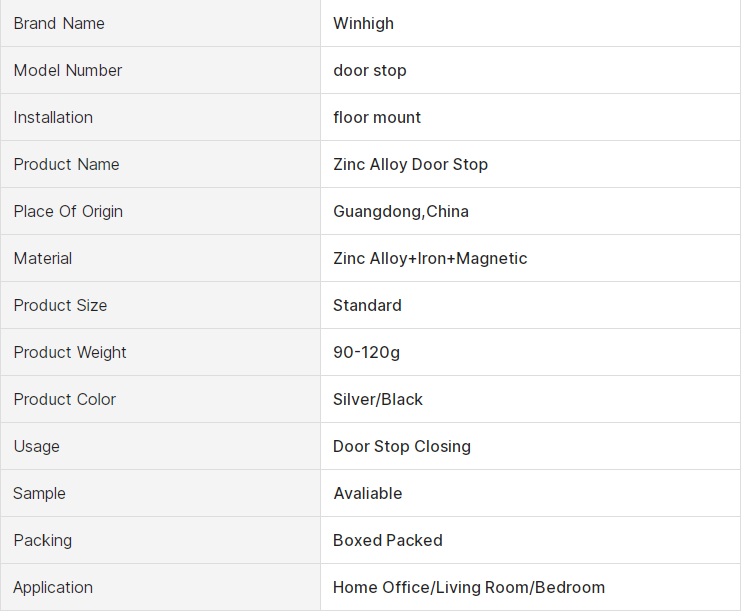The height and width of the screenshot is (614, 741).
Task: Select 'Home Office/Living Room/Bedroom' application text
Action: coord(469,587)
